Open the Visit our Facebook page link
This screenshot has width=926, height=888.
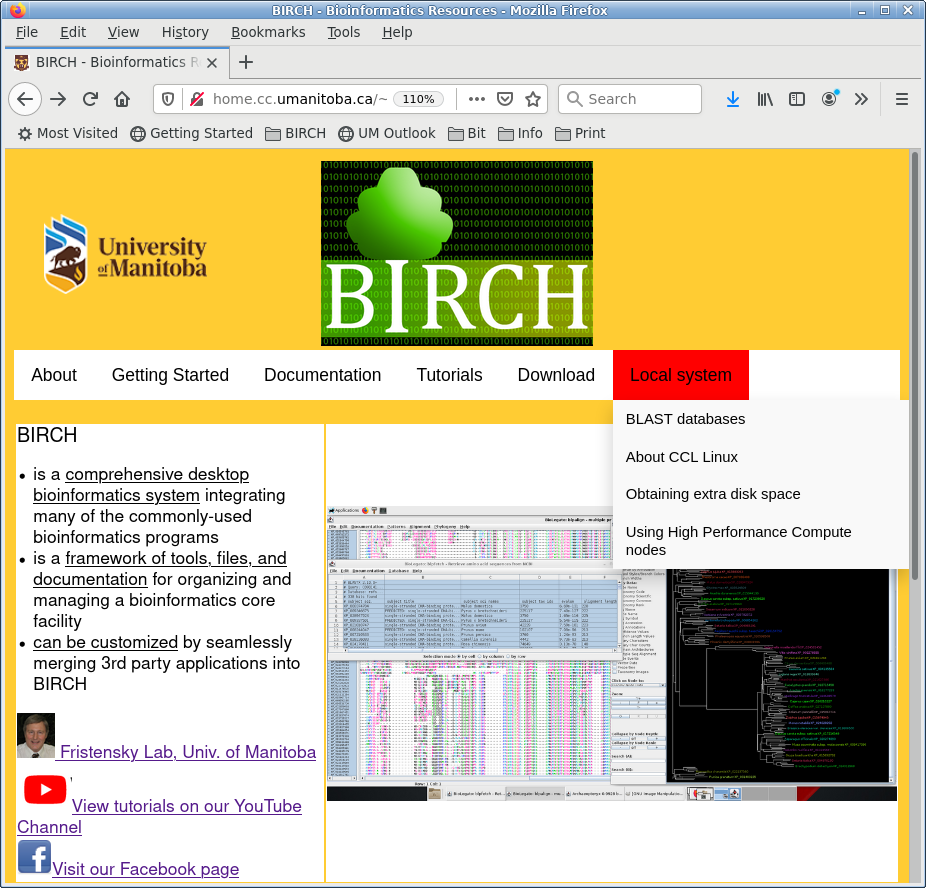click(145, 869)
